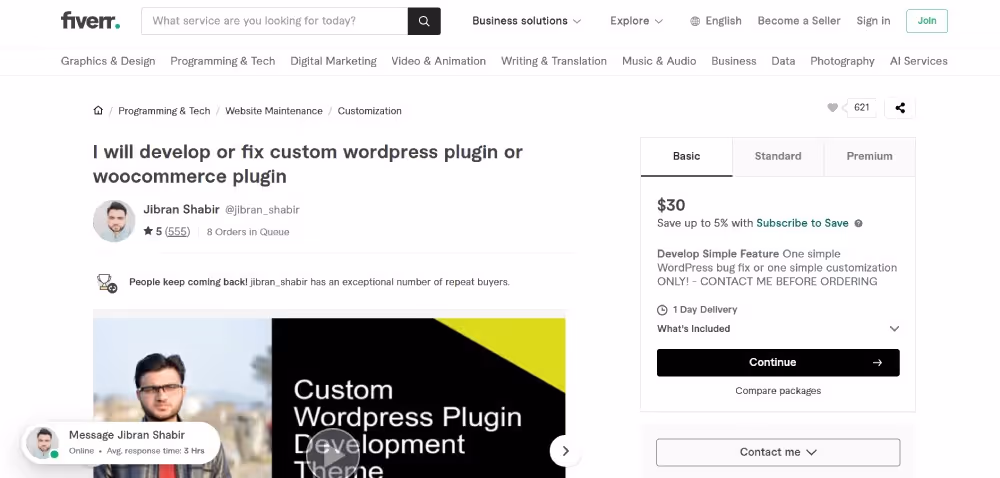Screen dimensions: 1000x478
Task: Click the Fiverr logo
Action: tap(91, 20)
